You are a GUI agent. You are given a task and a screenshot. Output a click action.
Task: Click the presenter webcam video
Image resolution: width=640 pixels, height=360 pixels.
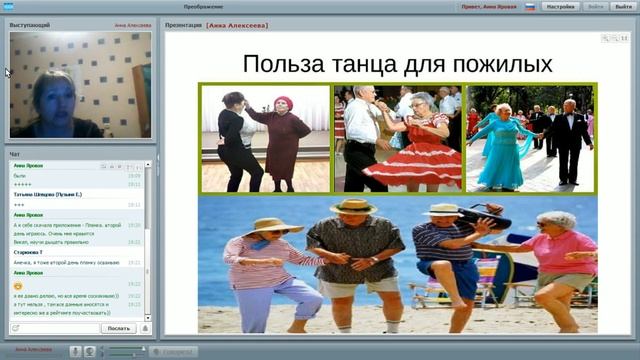80,85
